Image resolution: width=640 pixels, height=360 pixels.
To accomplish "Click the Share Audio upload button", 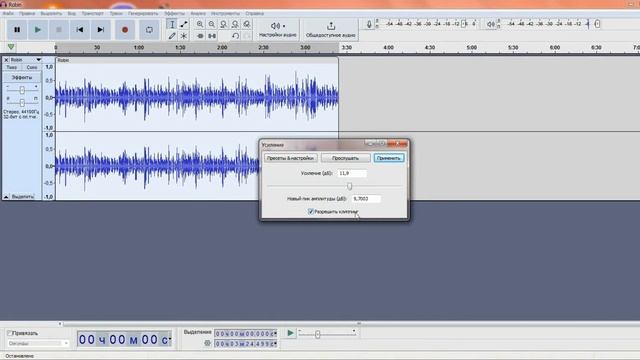I will coord(331,29).
